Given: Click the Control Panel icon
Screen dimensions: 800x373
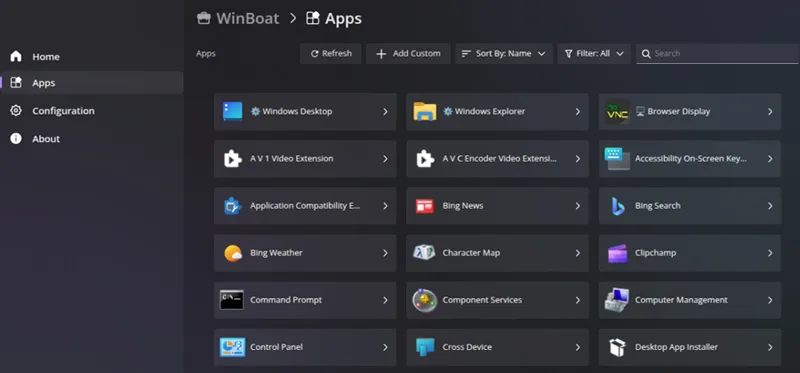Looking at the screenshot, I should coord(233,347).
